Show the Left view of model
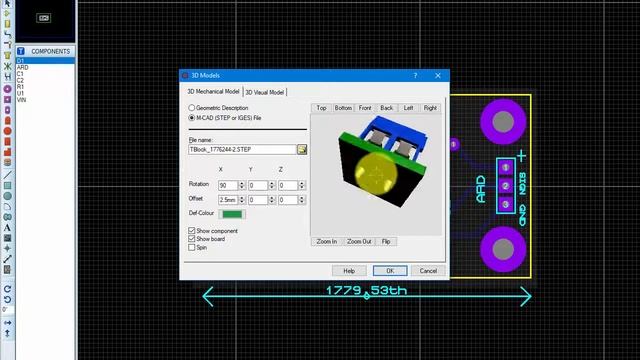640x360 pixels. [x=408, y=108]
